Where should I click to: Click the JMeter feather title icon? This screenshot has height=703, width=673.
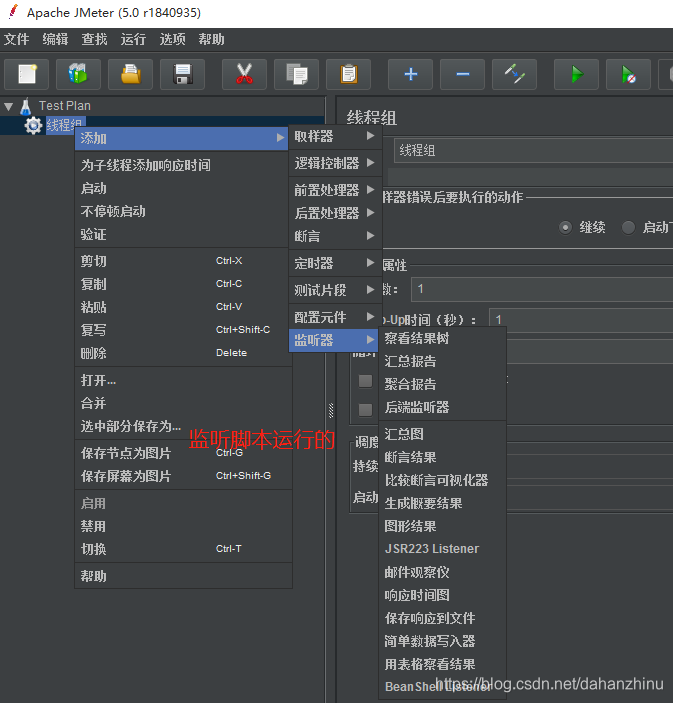pos(14,12)
